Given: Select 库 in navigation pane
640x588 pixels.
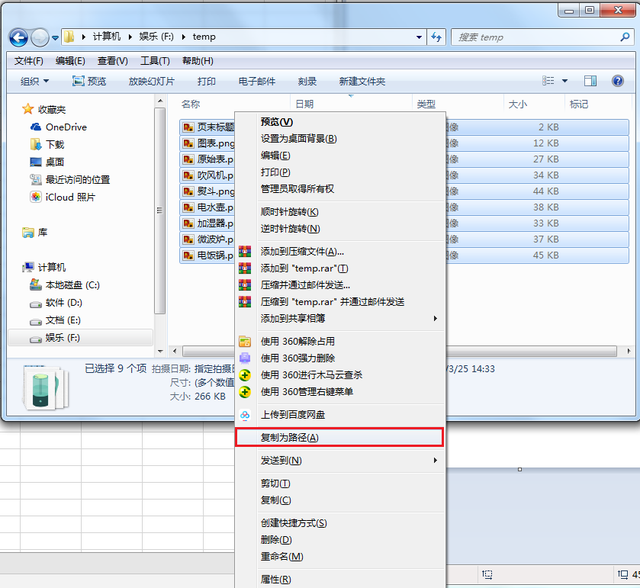Looking at the screenshot, I should click(42, 233).
